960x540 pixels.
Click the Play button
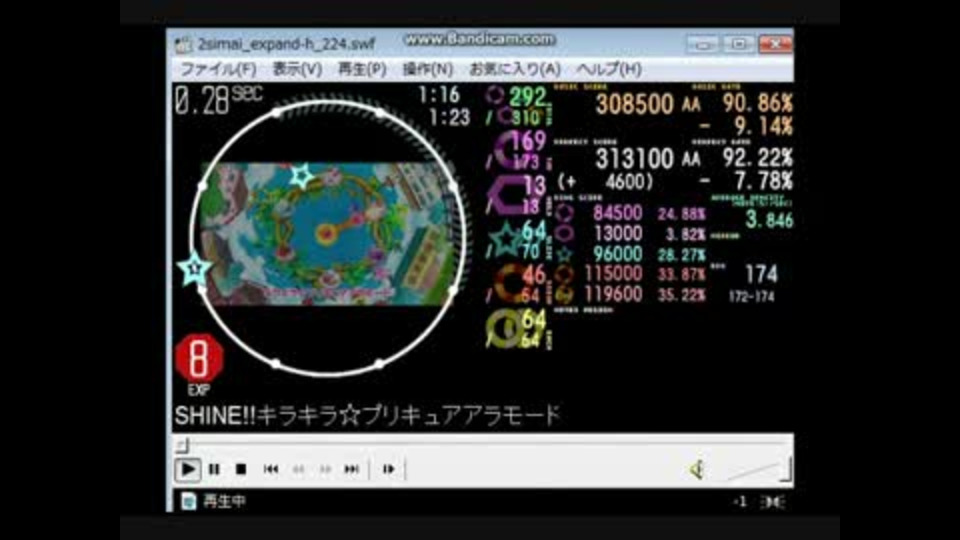click(187, 470)
